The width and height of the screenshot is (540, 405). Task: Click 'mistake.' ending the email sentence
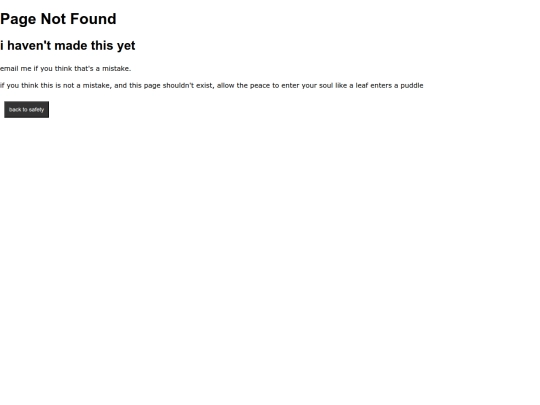(x=116, y=69)
